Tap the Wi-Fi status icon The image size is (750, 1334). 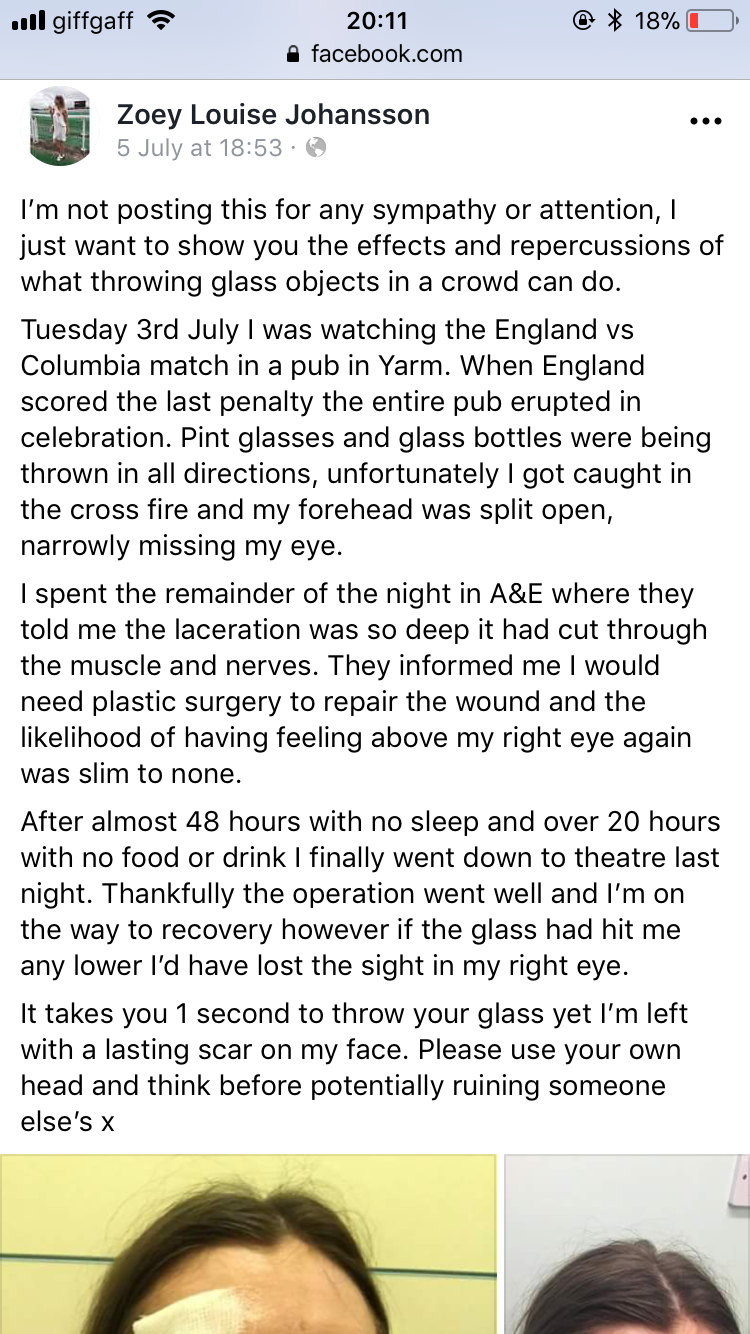(x=160, y=21)
